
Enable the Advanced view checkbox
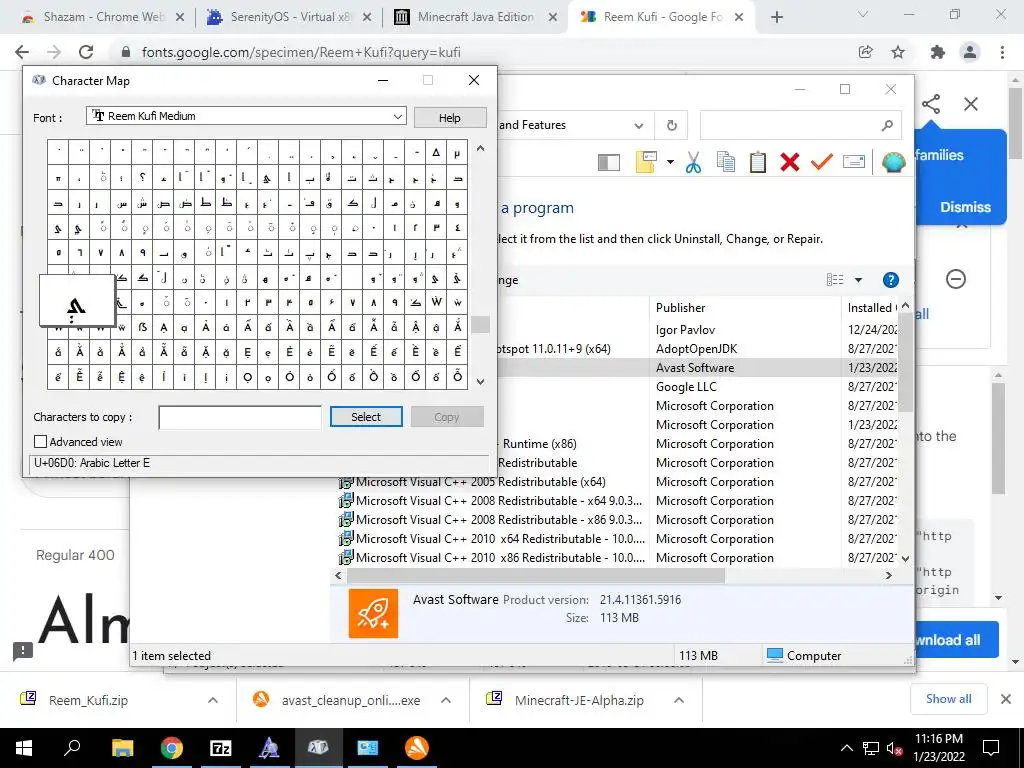tap(40, 442)
